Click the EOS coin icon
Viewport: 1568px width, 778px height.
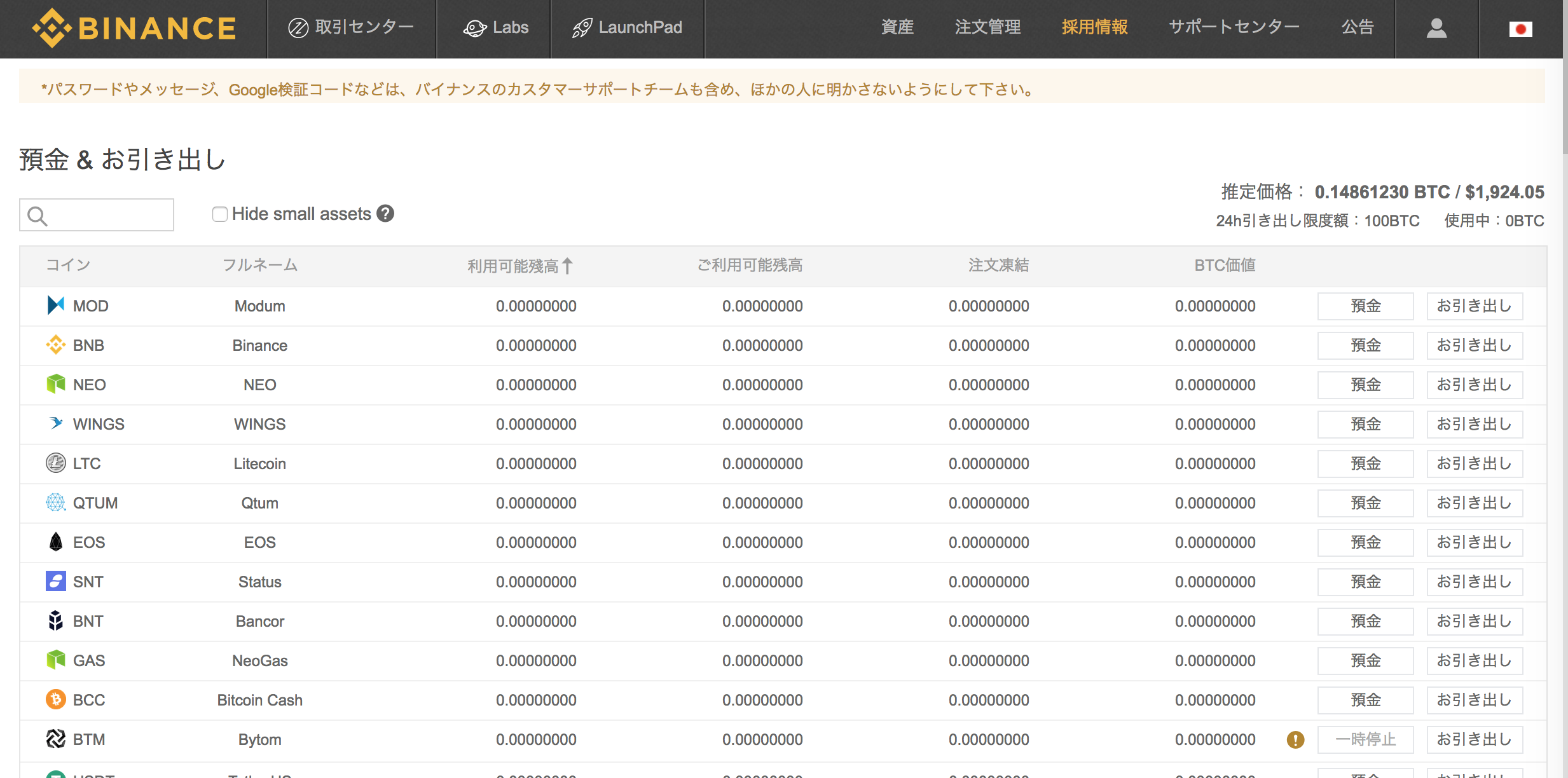[x=56, y=542]
